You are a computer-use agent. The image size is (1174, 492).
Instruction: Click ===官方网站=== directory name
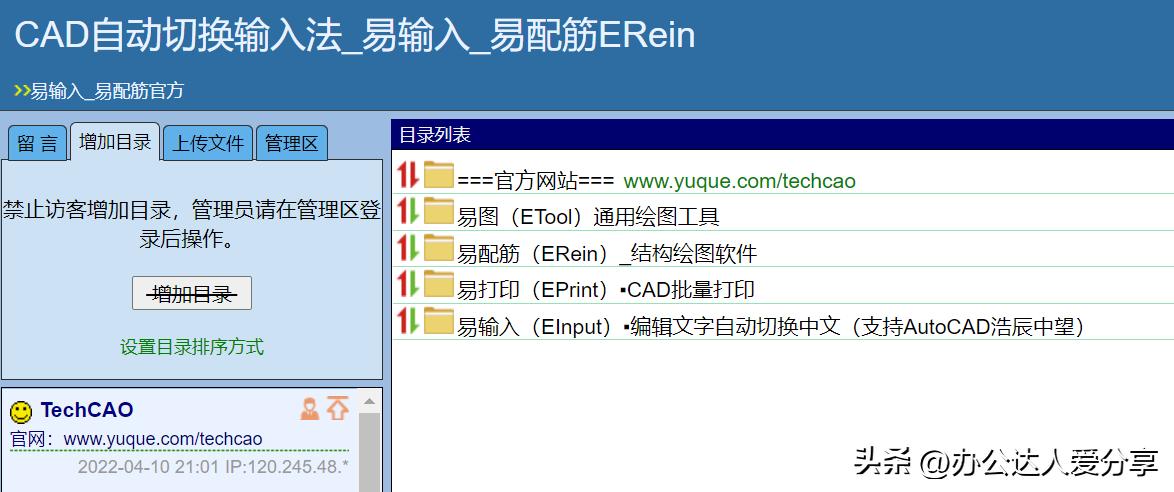pyautogui.click(x=535, y=181)
